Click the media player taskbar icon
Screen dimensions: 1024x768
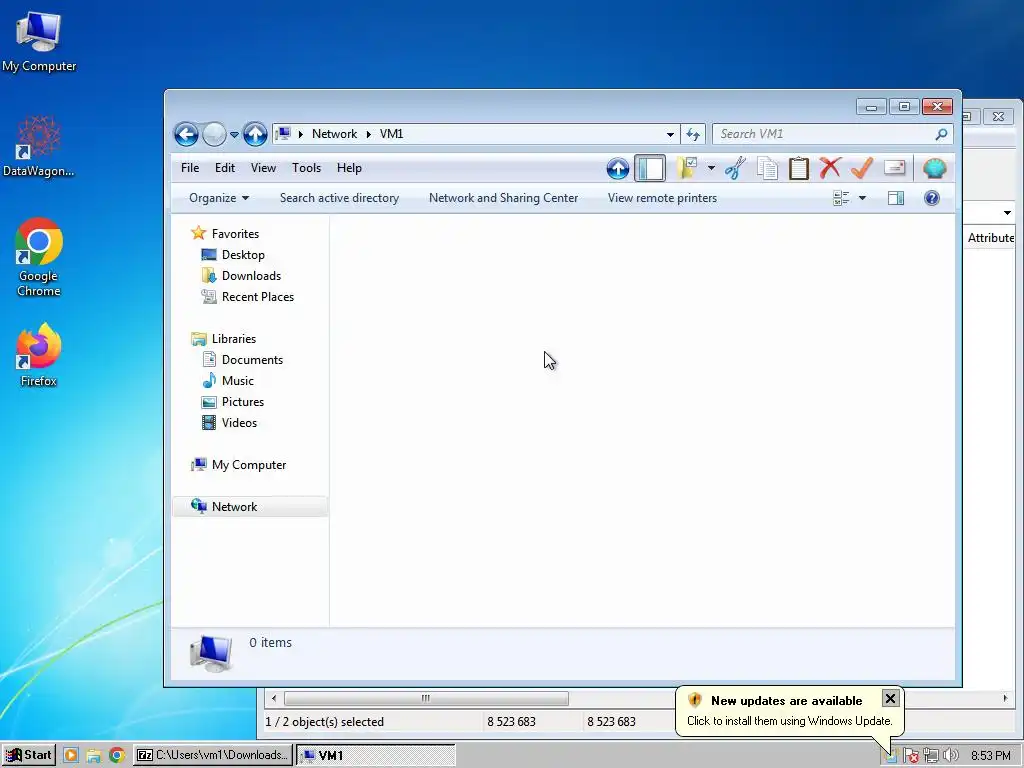[71, 756]
